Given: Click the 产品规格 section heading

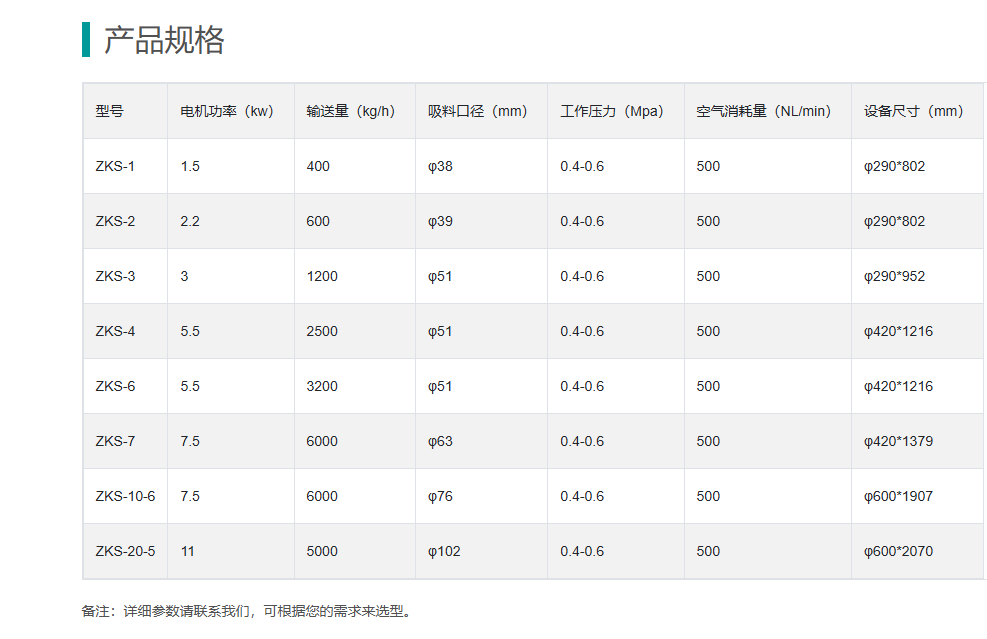Looking at the screenshot, I should 164,40.
